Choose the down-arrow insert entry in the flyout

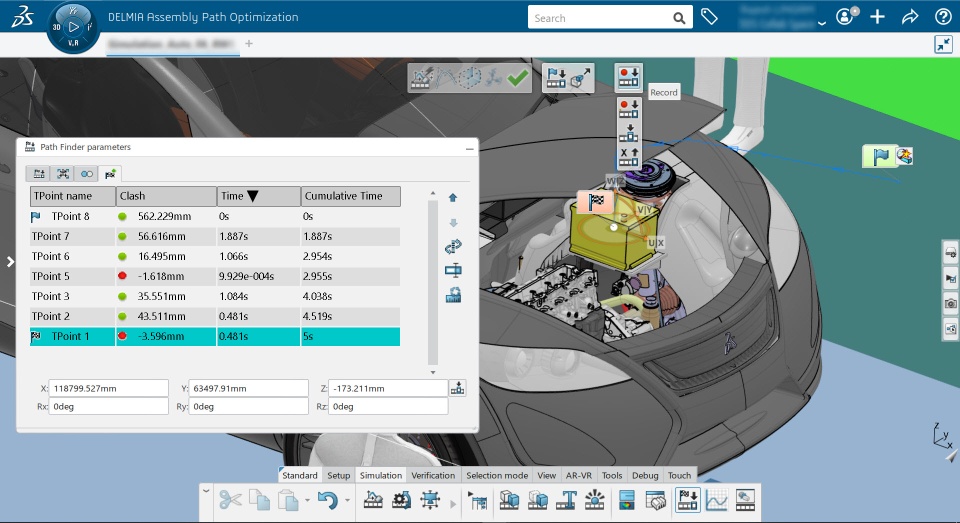tap(628, 132)
